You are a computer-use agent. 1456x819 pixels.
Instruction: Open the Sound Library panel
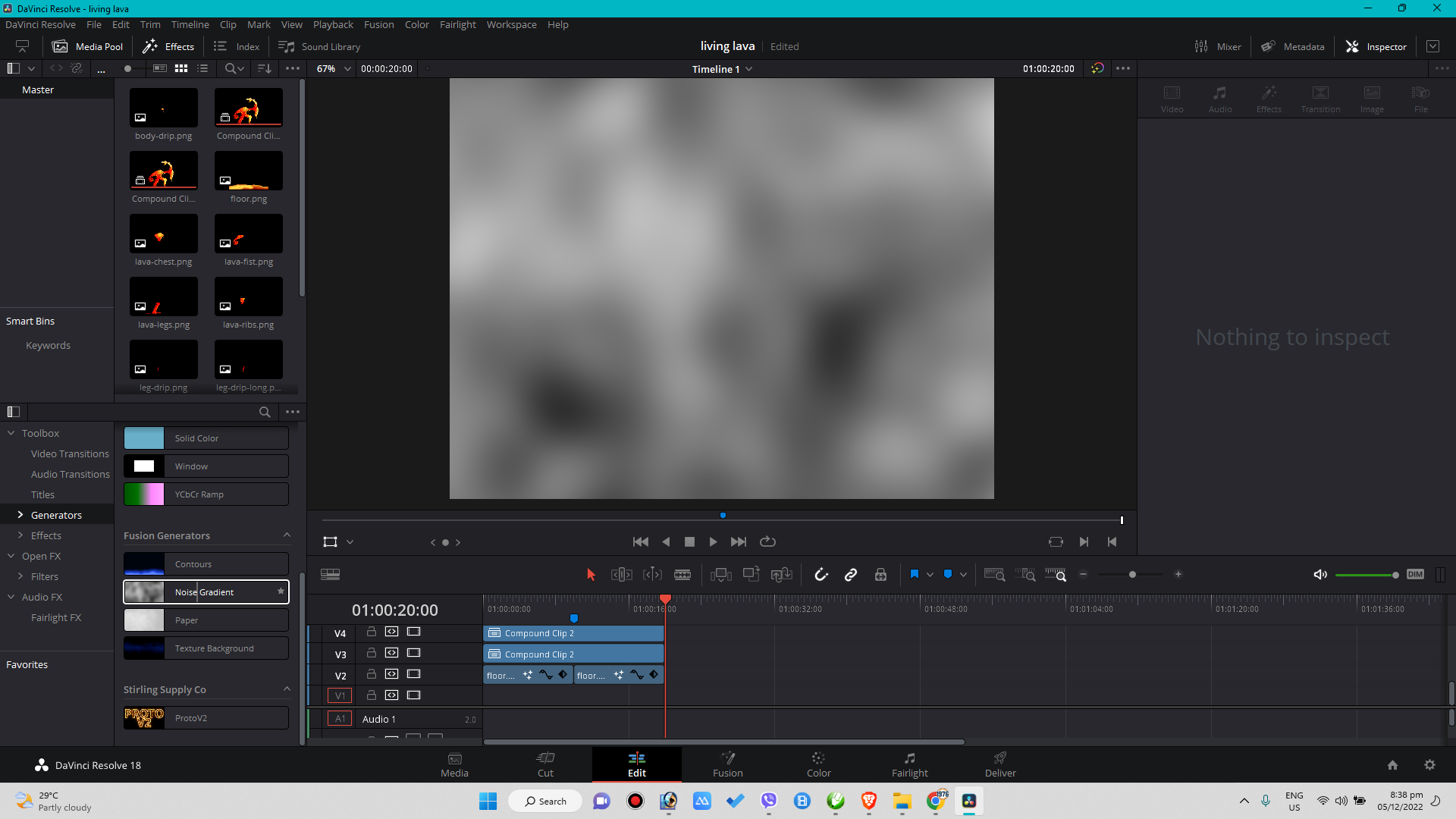coord(319,46)
